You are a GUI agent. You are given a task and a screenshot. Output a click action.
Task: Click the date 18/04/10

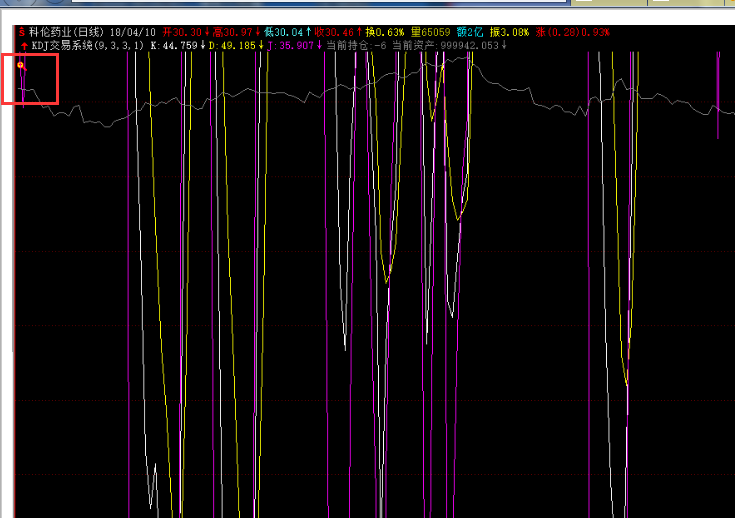(133, 32)
